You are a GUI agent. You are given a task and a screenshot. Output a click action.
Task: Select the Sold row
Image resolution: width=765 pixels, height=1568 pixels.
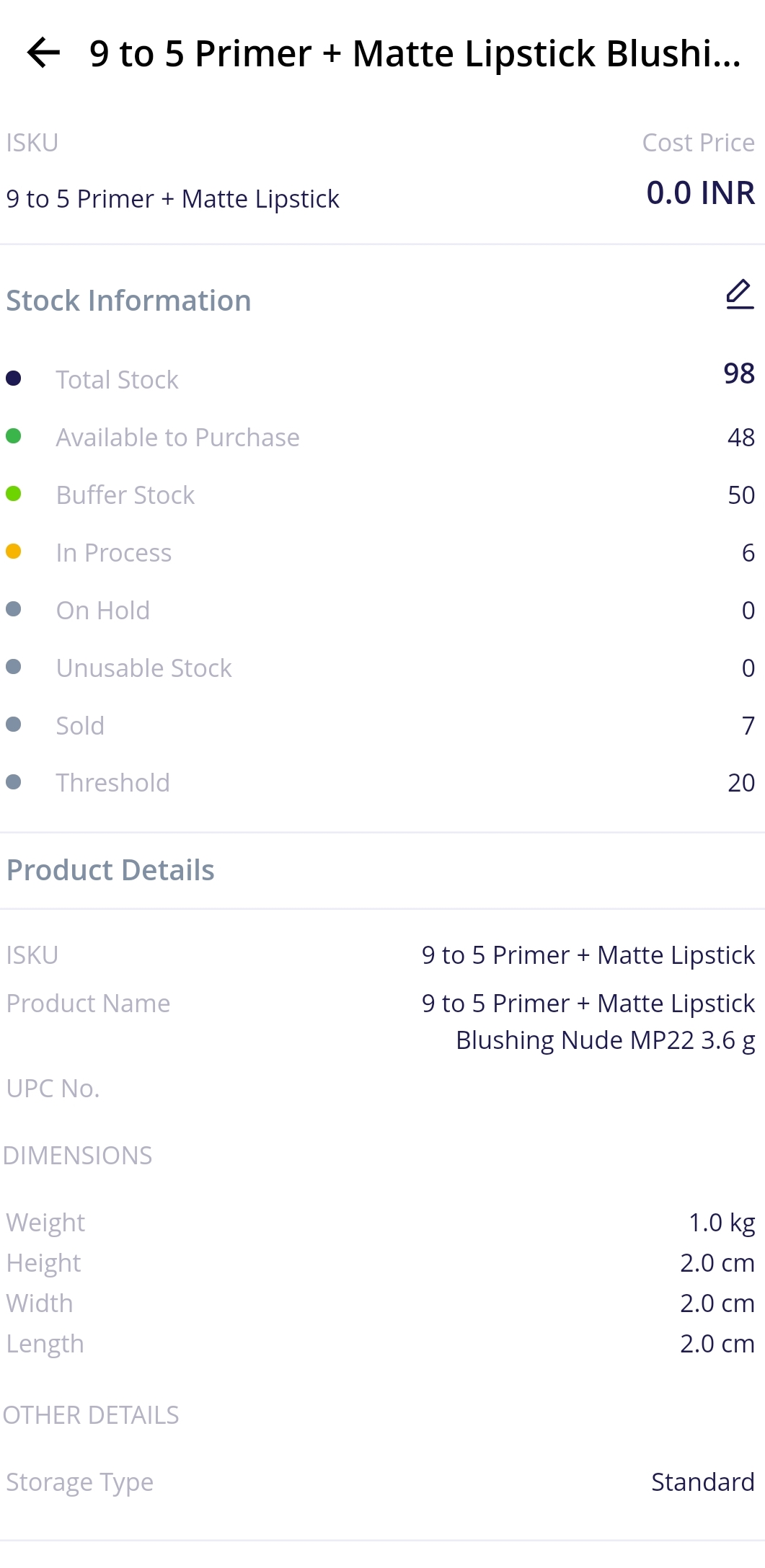point(382,725)
